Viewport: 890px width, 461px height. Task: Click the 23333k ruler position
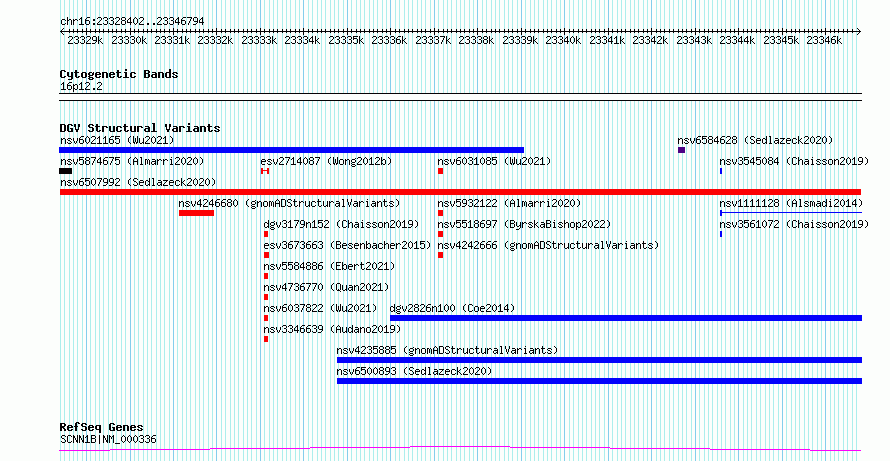(x=259, y=41)
